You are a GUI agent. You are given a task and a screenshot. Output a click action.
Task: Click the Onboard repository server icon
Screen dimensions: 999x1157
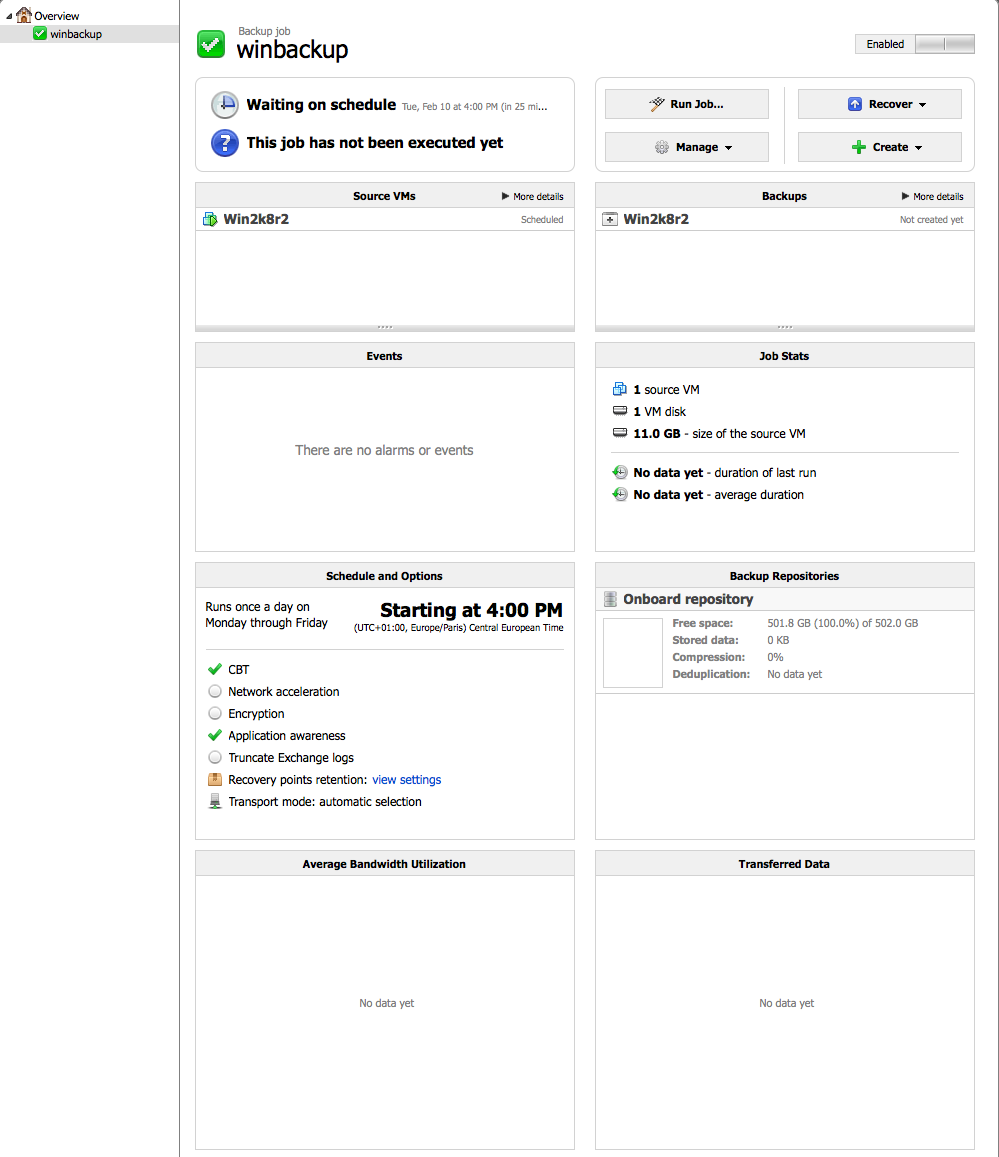610,599
